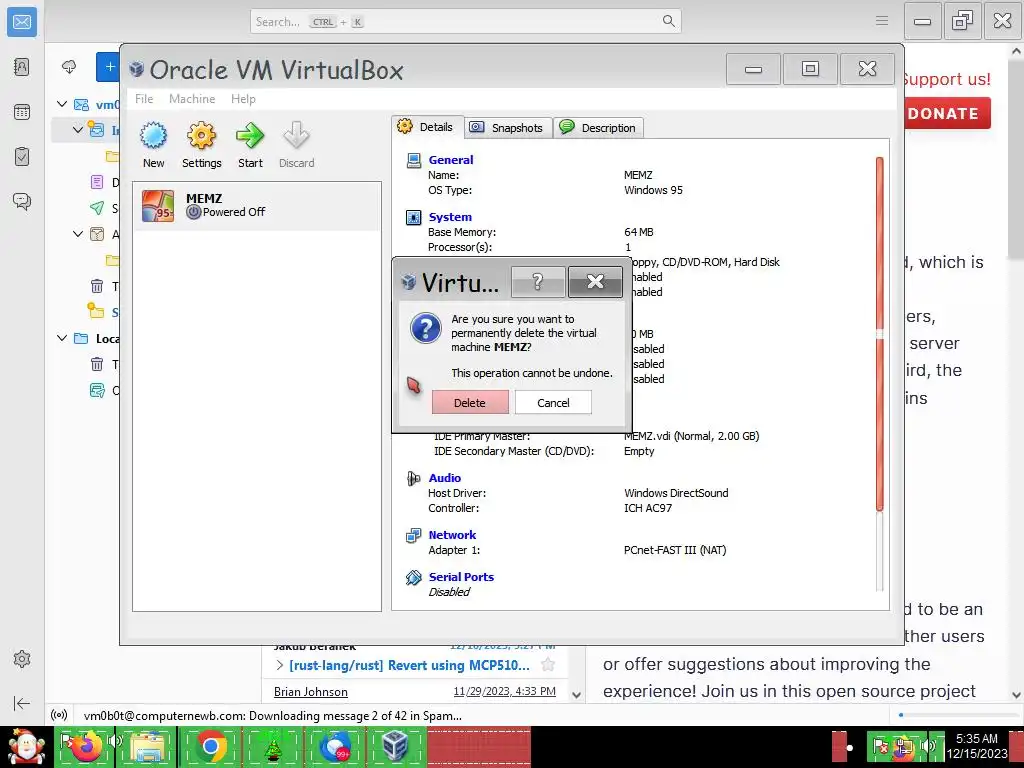Collapse the Archives folder chevron
Screen dimensions: 1024x768
(x=78, y=233)
